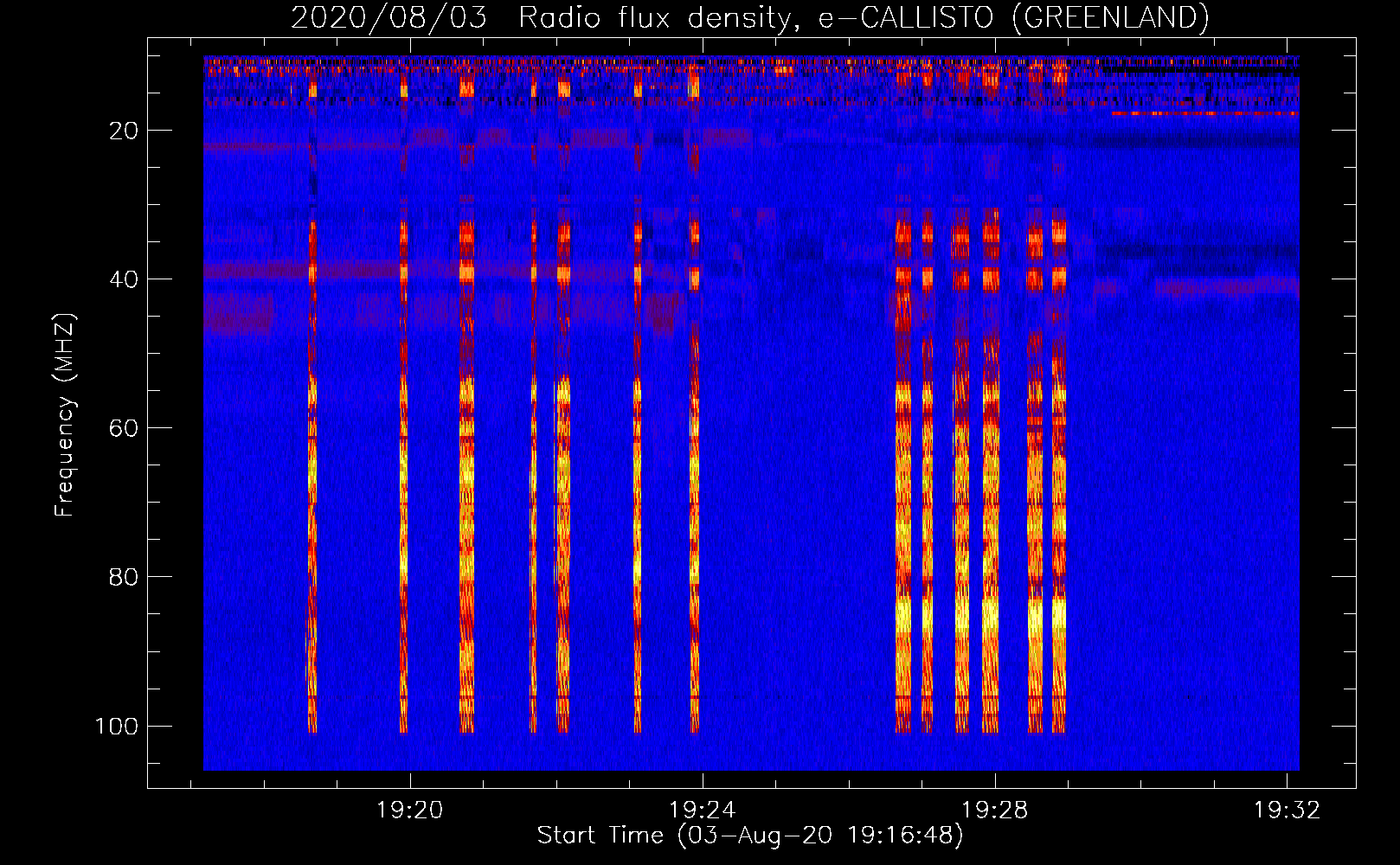Image resolution: width=1400 pixels, height=865 pixels.
Task: Click the 80 frequency tick label
Action: pyautogui.click(x=124, y=577)
